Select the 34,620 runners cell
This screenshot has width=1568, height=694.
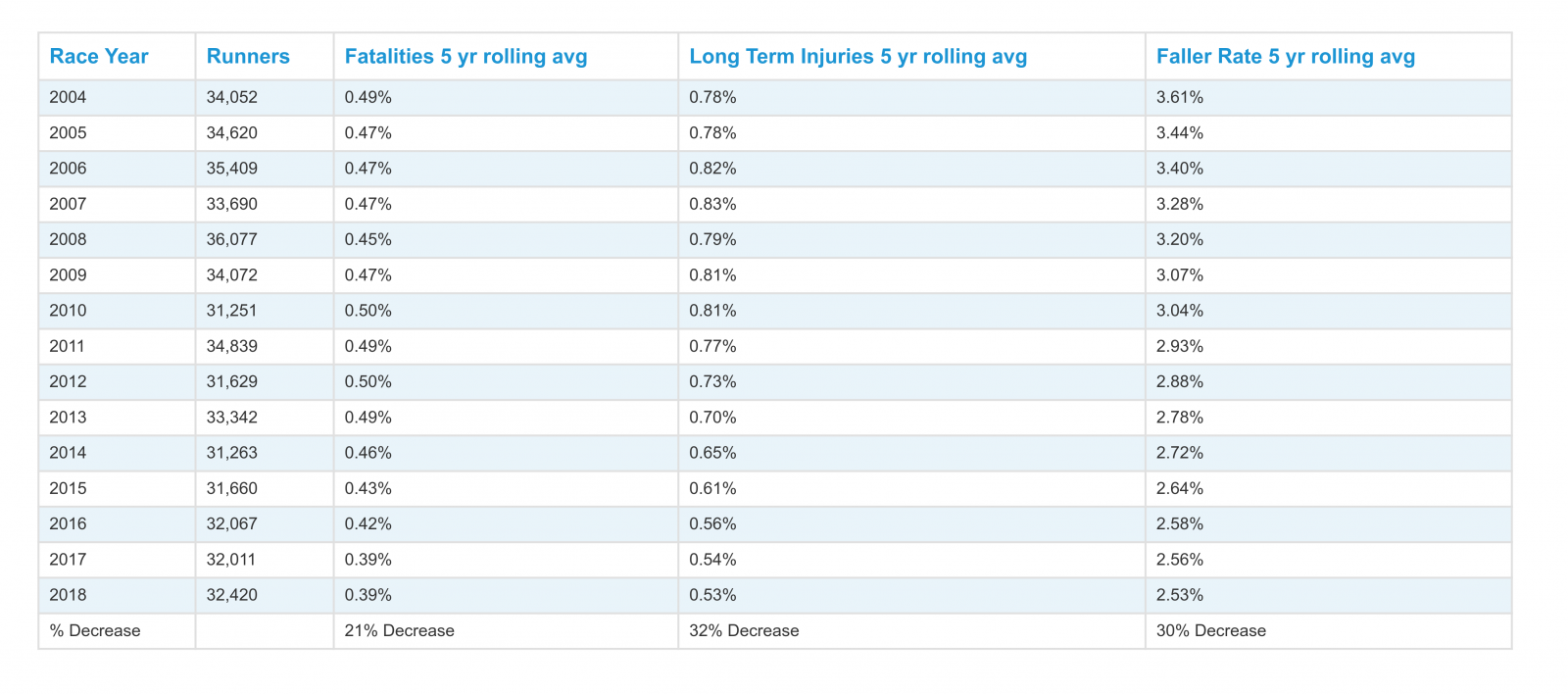(232, 133)
